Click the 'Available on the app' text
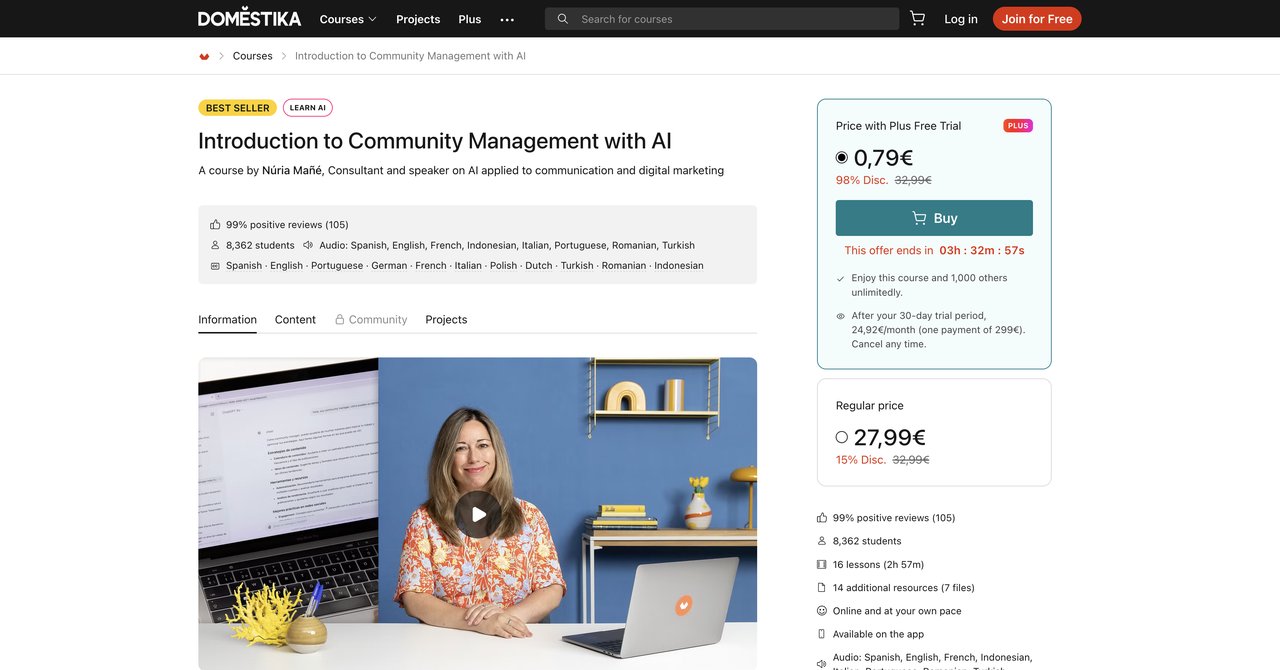Image resolution: width=1280 pixels, height=670 pixels. (x=878, y=634)
